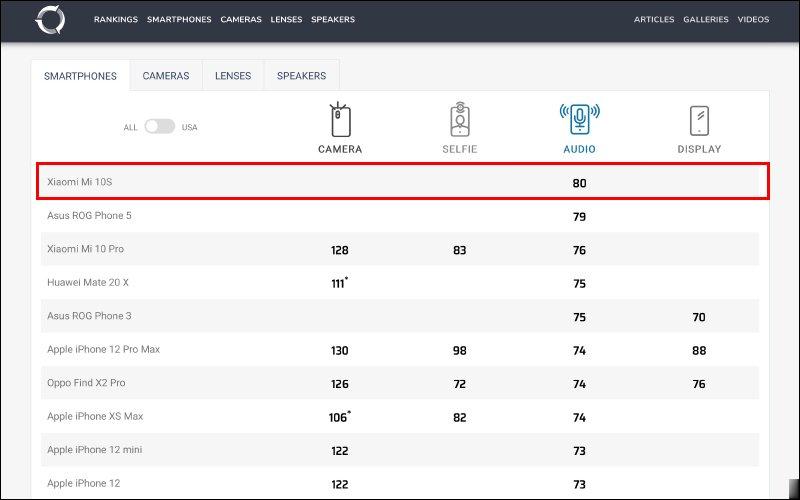The image size is (800, 500).
Task: Switch to the SMARTPHONES tab
Action: pos(80,76)
